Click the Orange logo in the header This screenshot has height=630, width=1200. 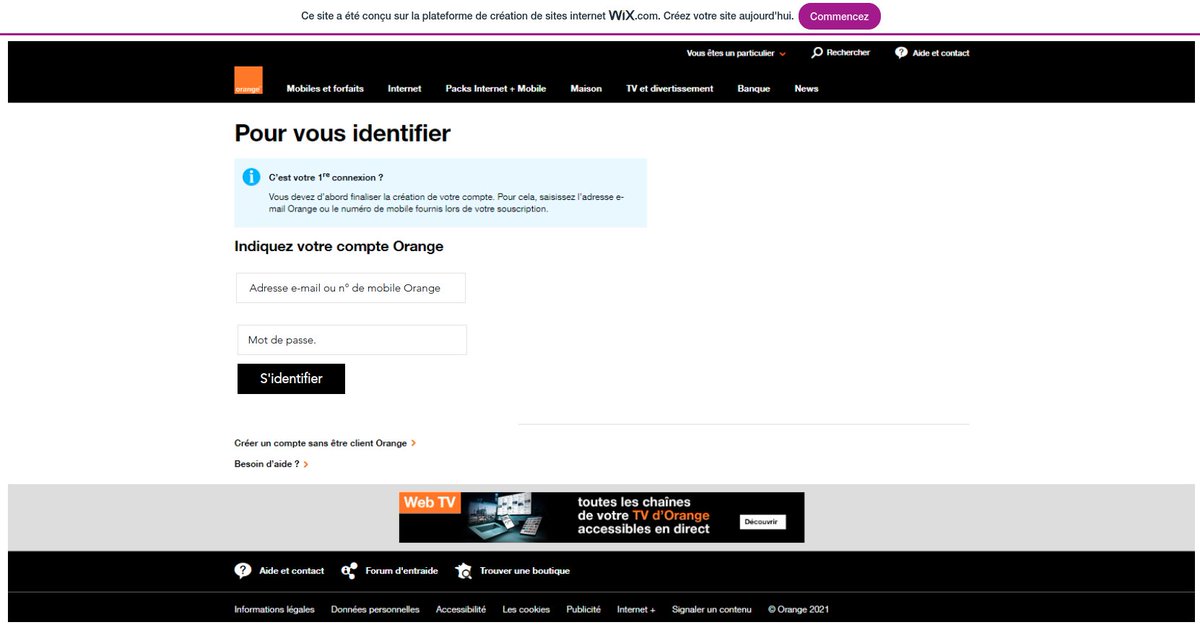[248, 81]
